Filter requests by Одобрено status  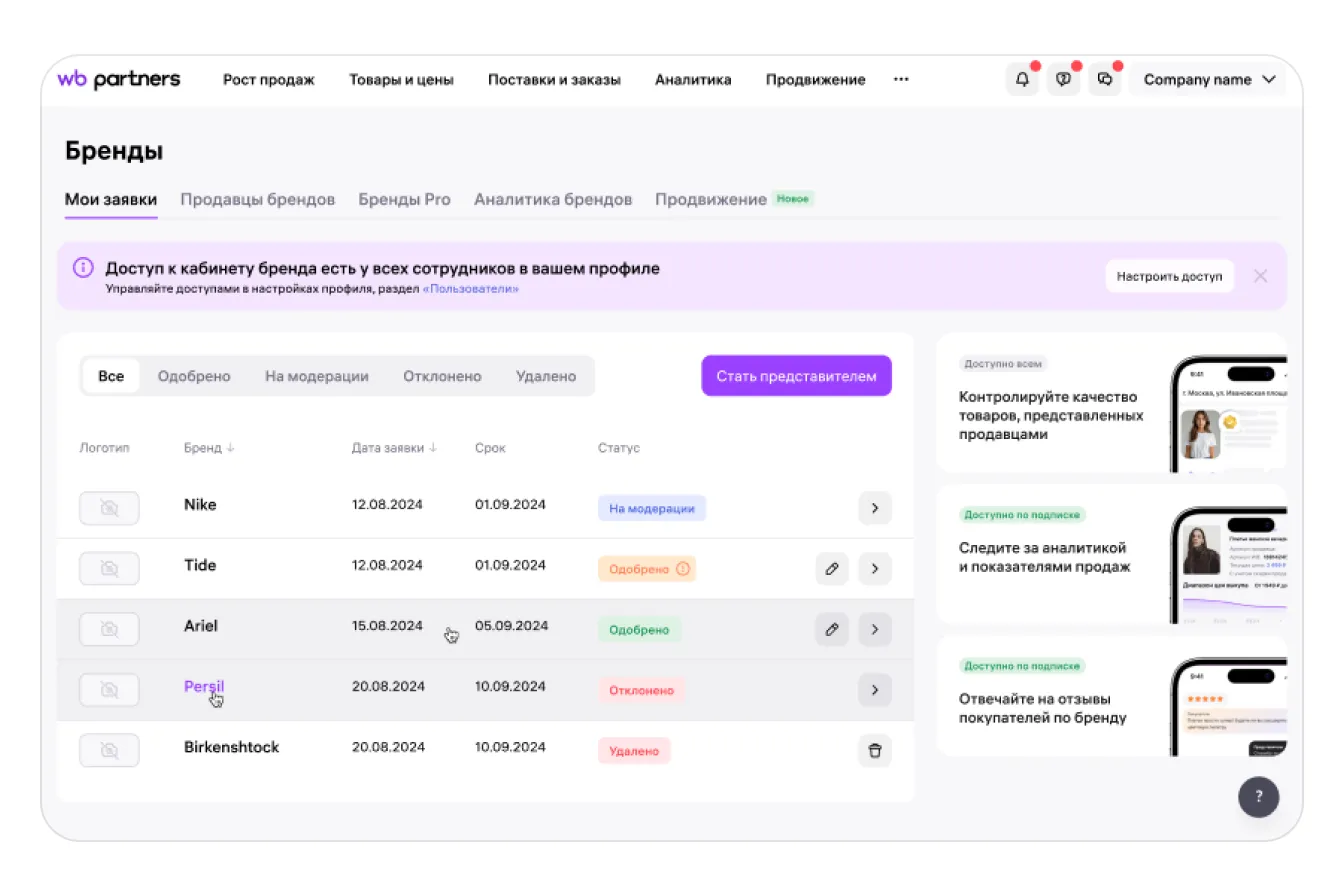pos(194,377)
